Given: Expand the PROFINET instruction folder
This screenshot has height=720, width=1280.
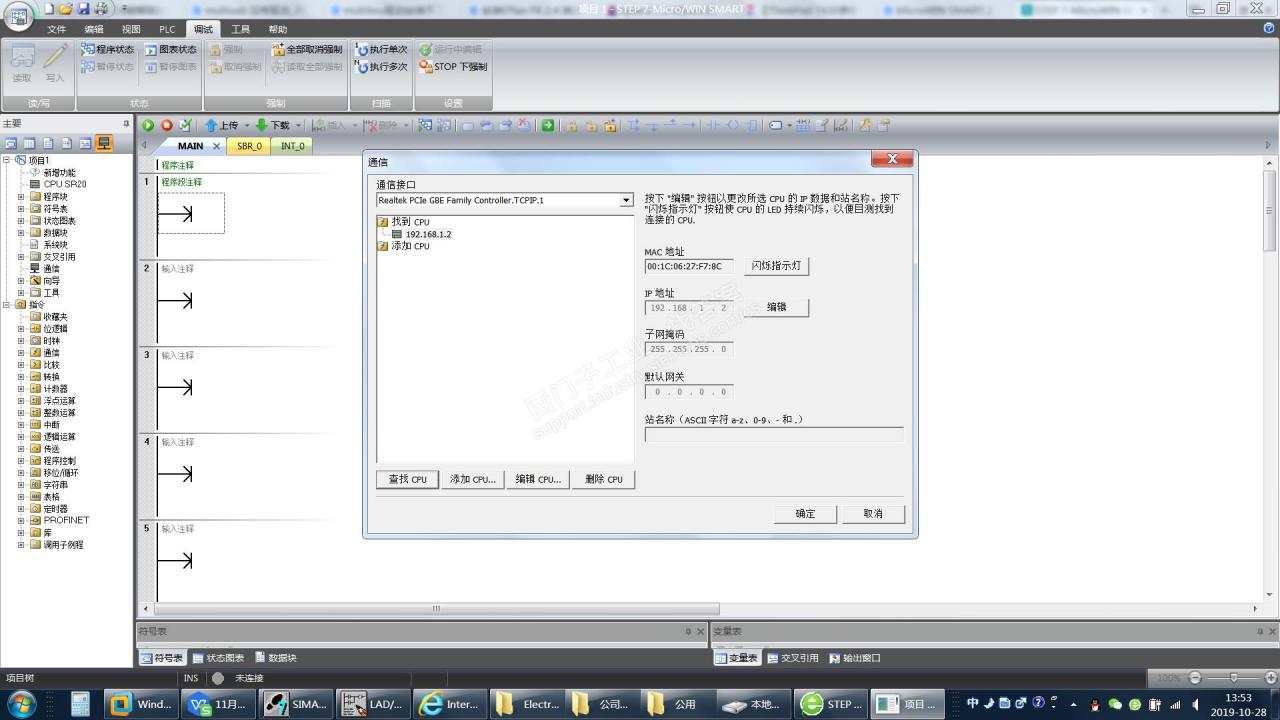Looking at the screenshot, I should point(21,521).
